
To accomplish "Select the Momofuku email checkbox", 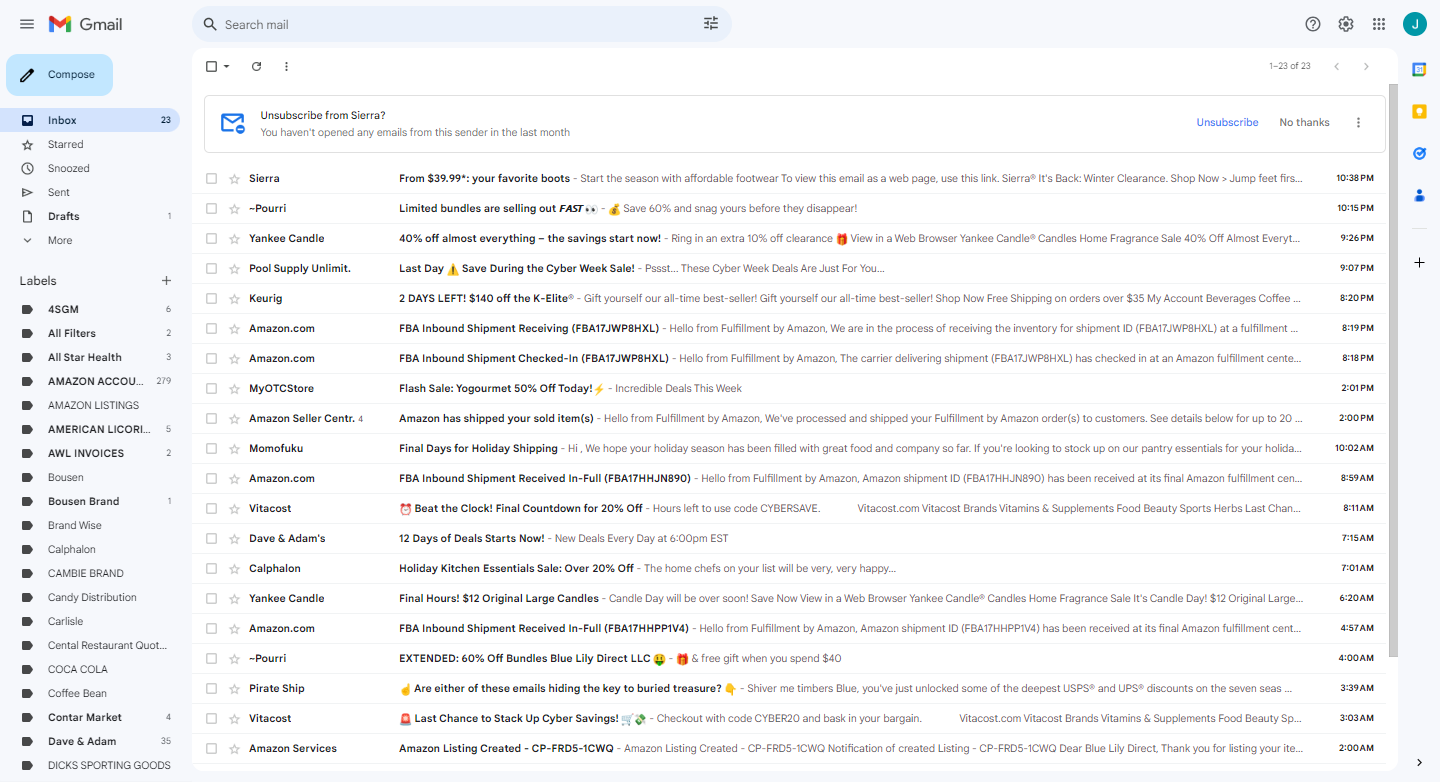I will 211,448.
